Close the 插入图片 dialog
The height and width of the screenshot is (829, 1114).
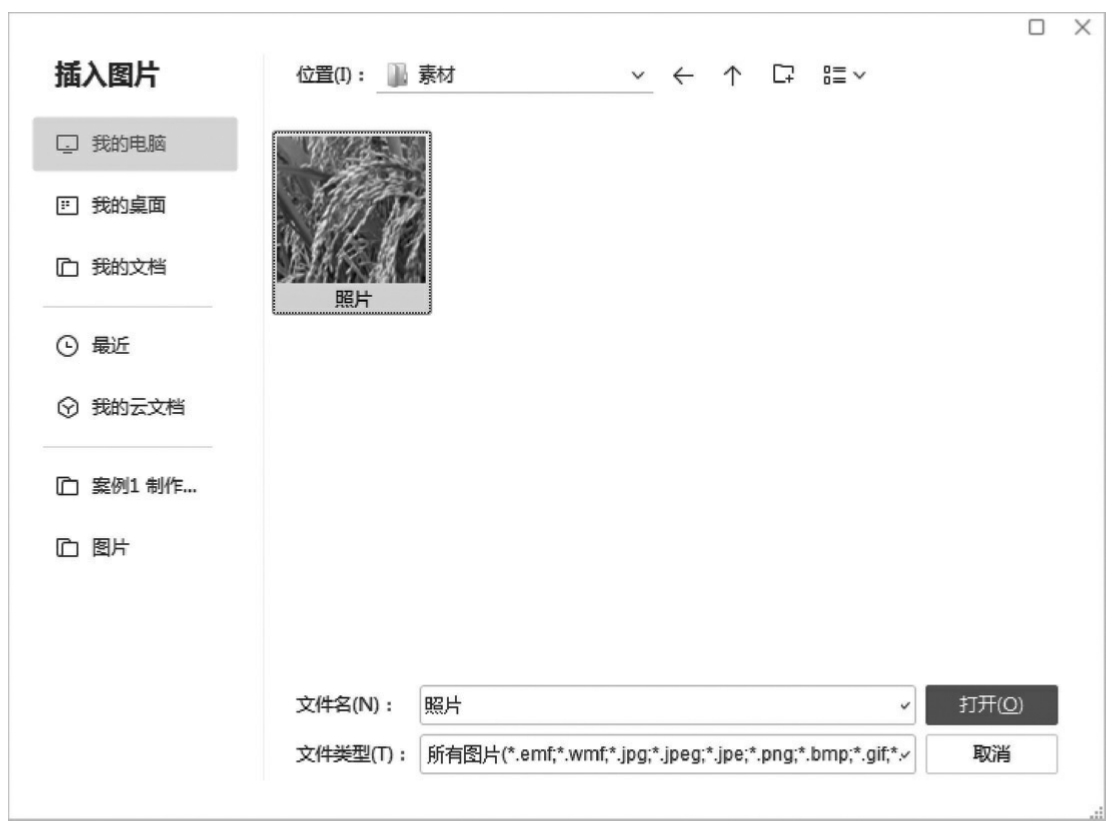(x=1082, y=25)
